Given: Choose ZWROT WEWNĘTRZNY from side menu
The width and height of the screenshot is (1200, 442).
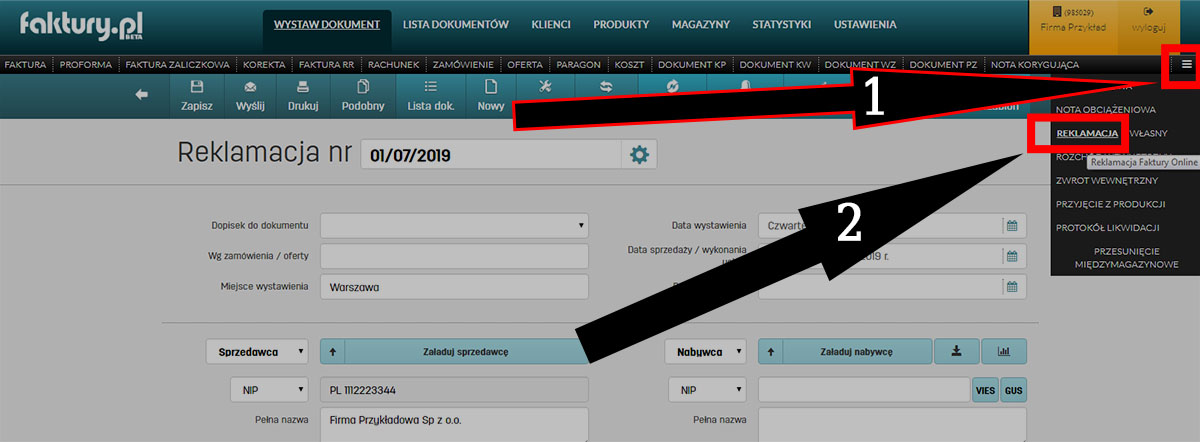Looking at the screenshot, I should tap(1107, 180).
